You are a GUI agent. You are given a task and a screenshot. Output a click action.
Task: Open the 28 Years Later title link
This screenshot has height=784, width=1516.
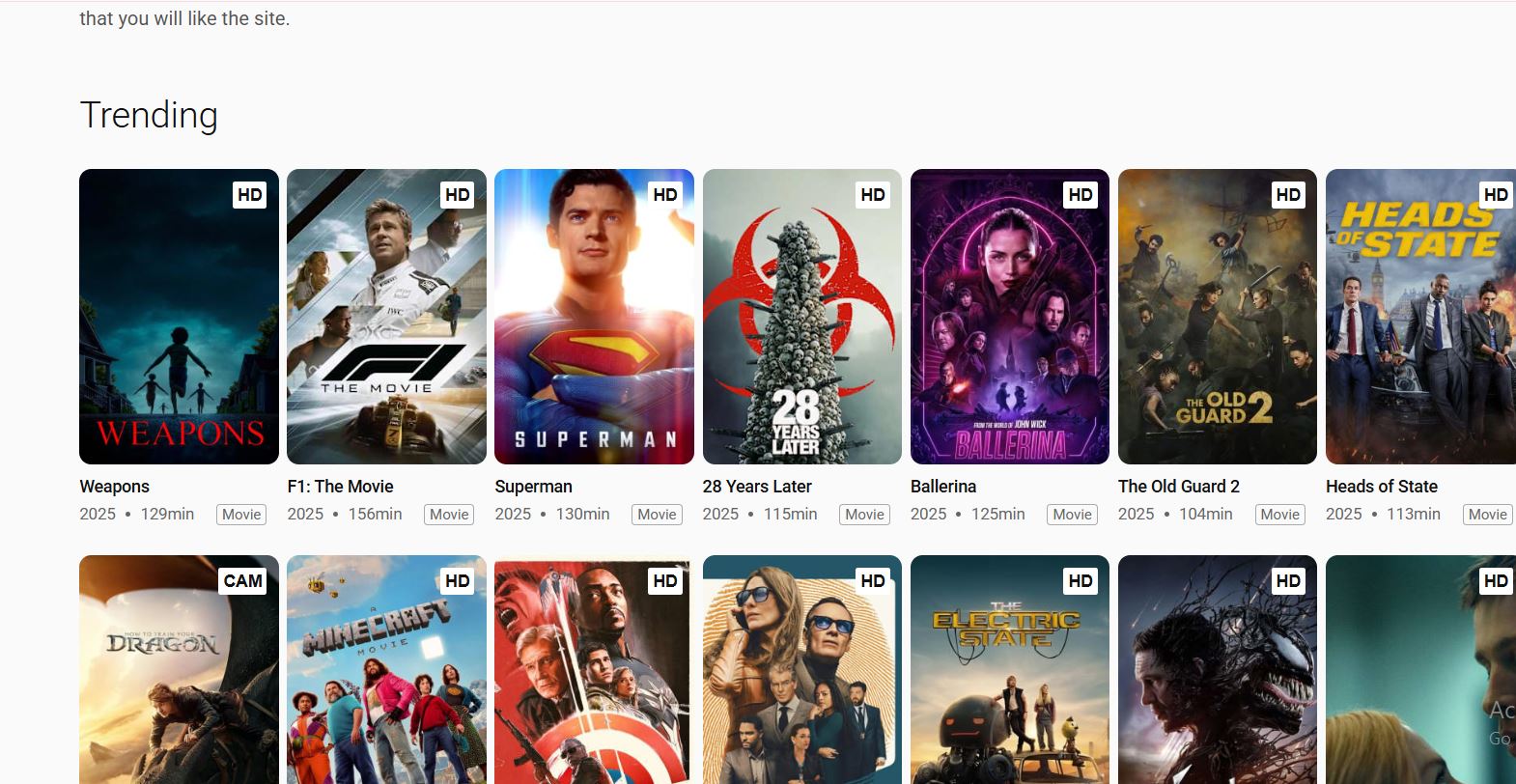(x=757, y=487)
